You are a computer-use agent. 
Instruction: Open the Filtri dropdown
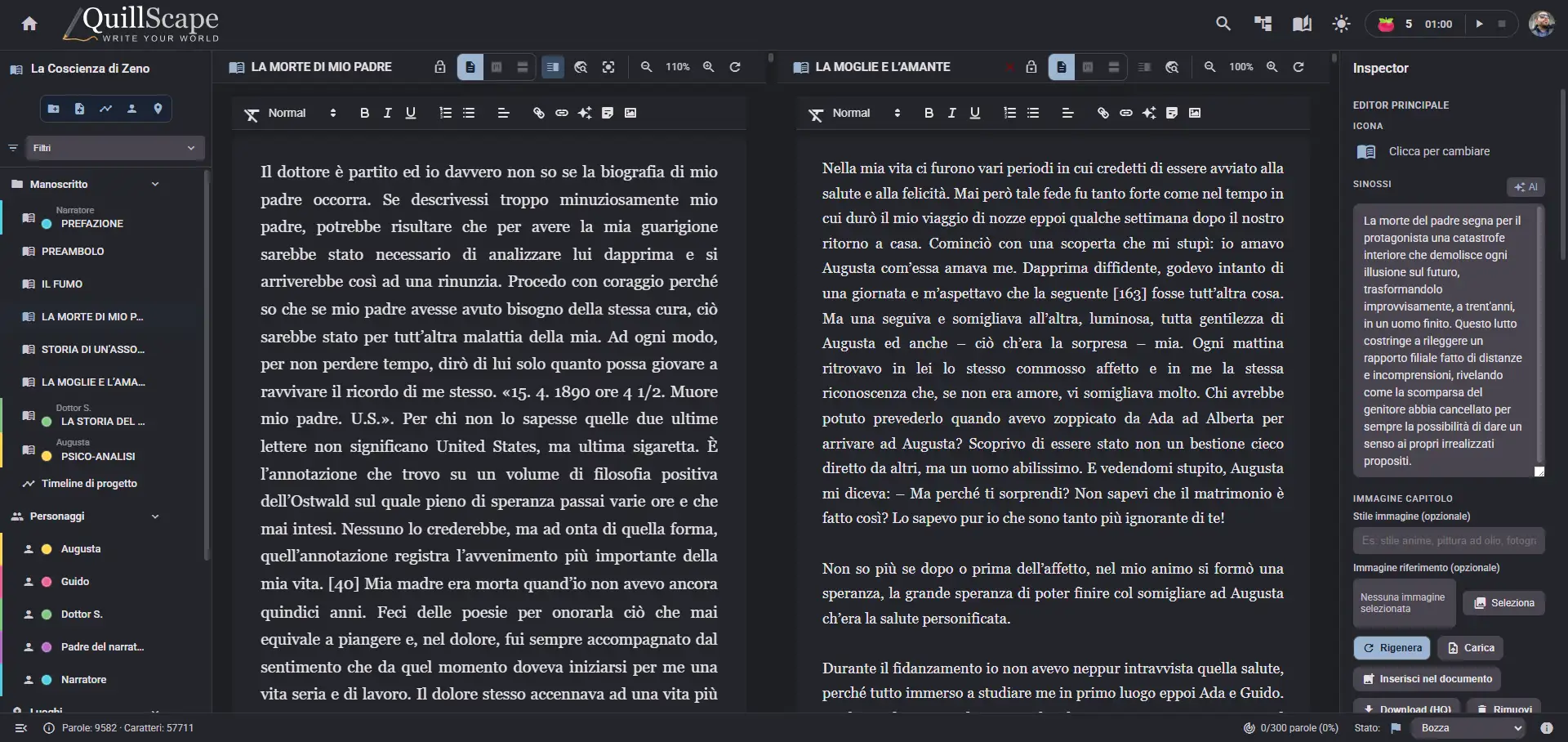tap(114, 148)
